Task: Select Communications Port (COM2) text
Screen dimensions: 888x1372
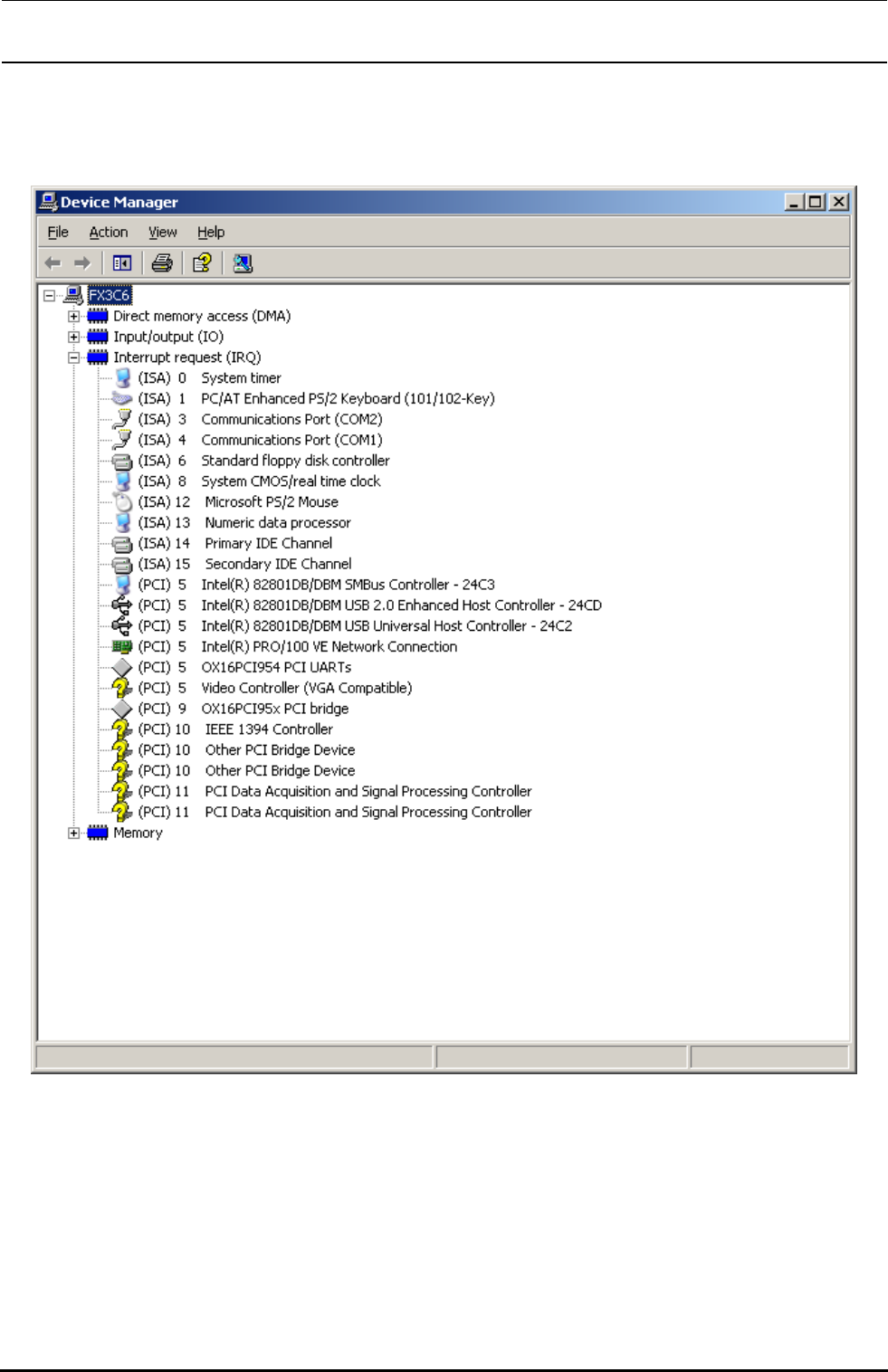Action: (291, 420)
